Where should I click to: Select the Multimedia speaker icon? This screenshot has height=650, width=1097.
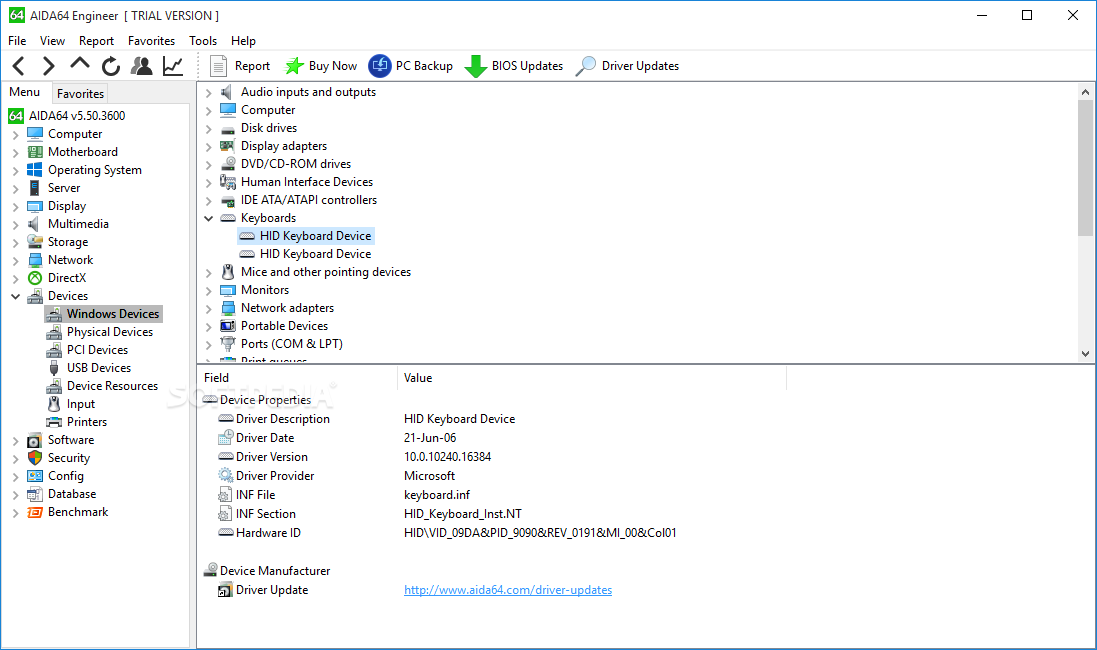pyautogui.click(x=34, y=224)
